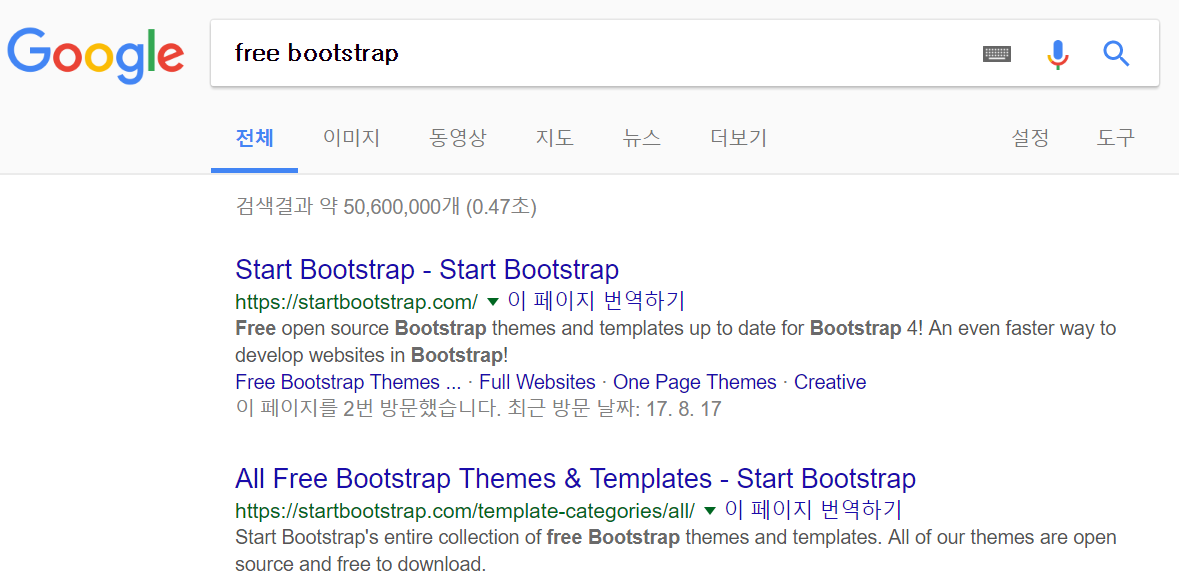
Task: Translate the first result page (이 페이지 번역하기)
Action: [596, 301]
